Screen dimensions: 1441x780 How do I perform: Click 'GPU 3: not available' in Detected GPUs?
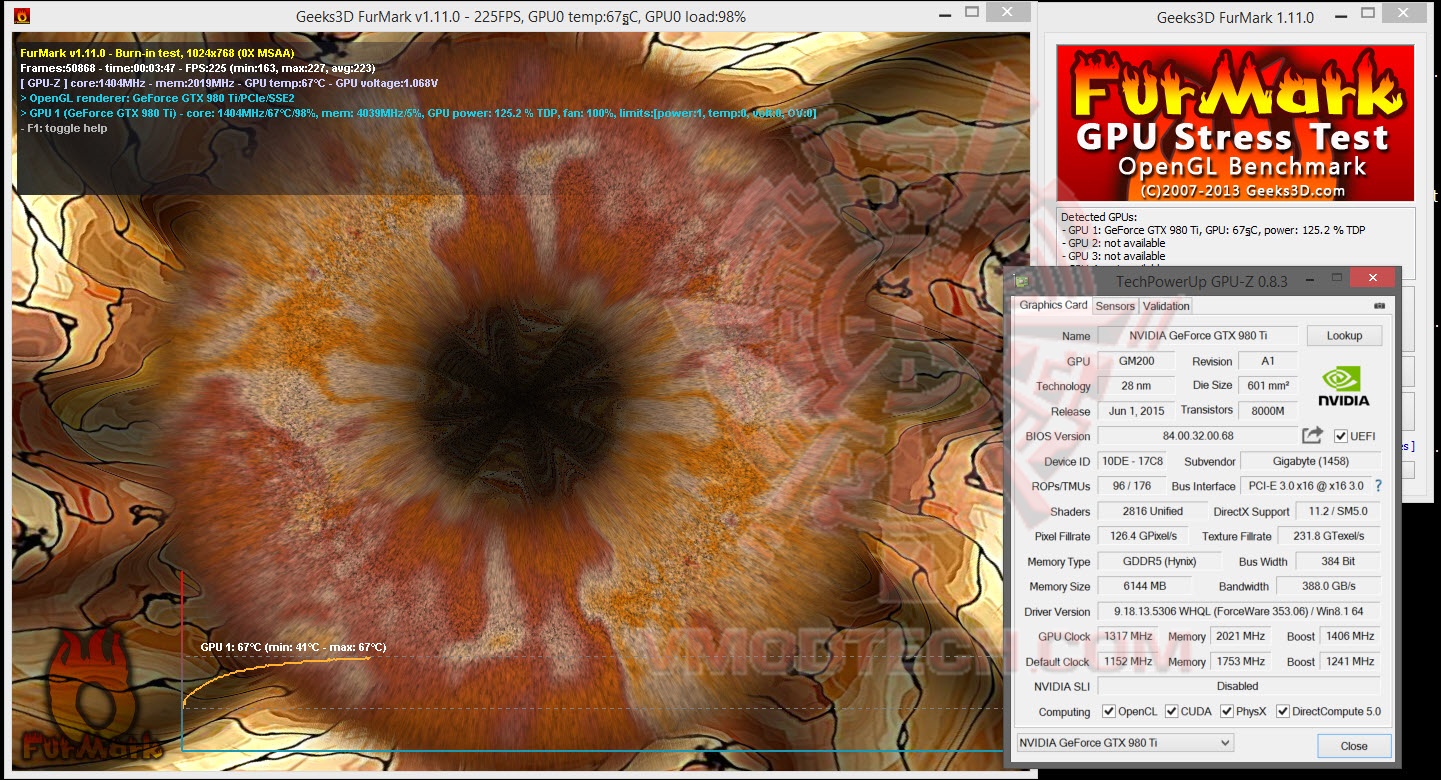(1113, 256)
